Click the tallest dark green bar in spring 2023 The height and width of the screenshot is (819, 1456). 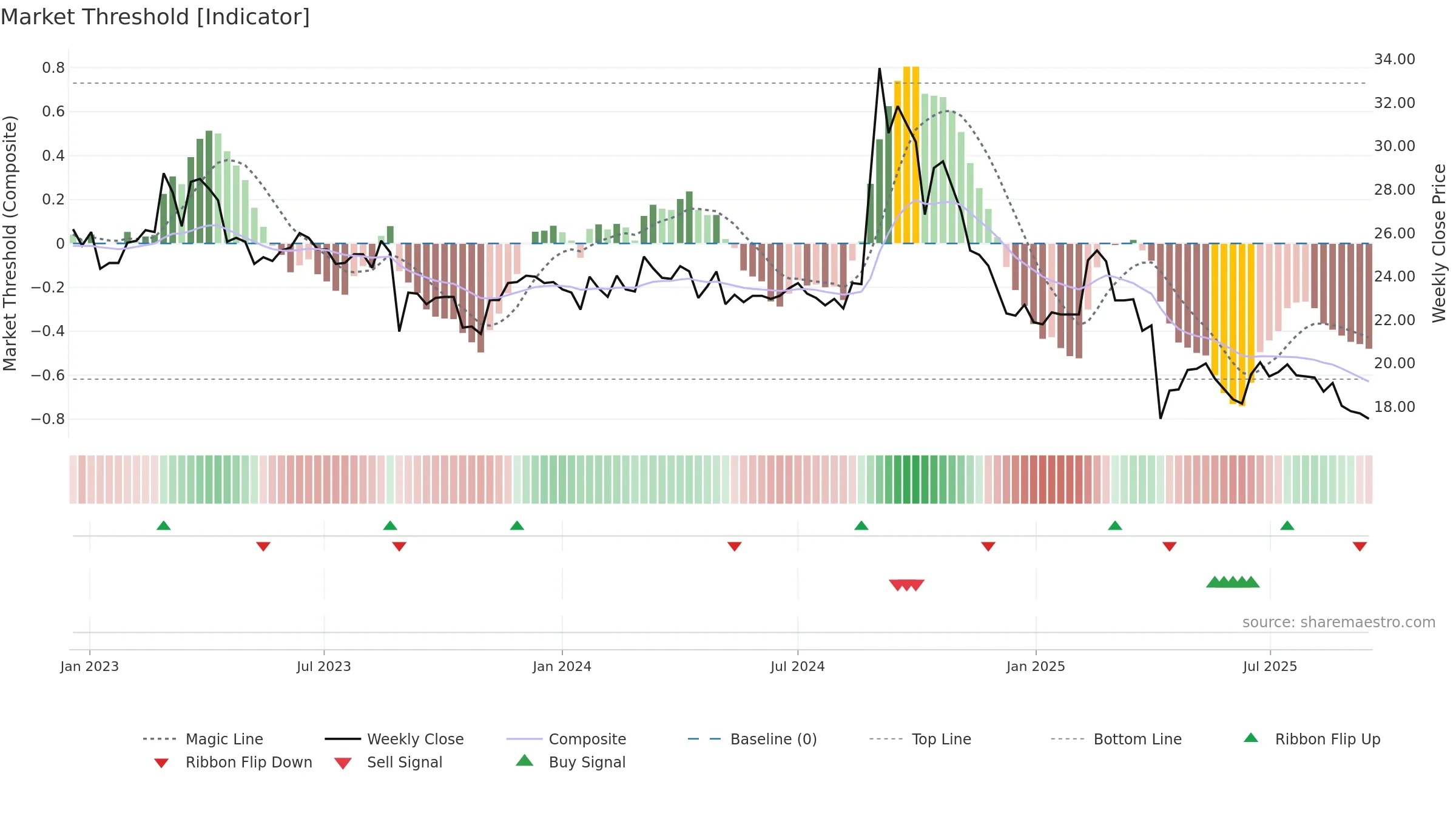point(209,187)
